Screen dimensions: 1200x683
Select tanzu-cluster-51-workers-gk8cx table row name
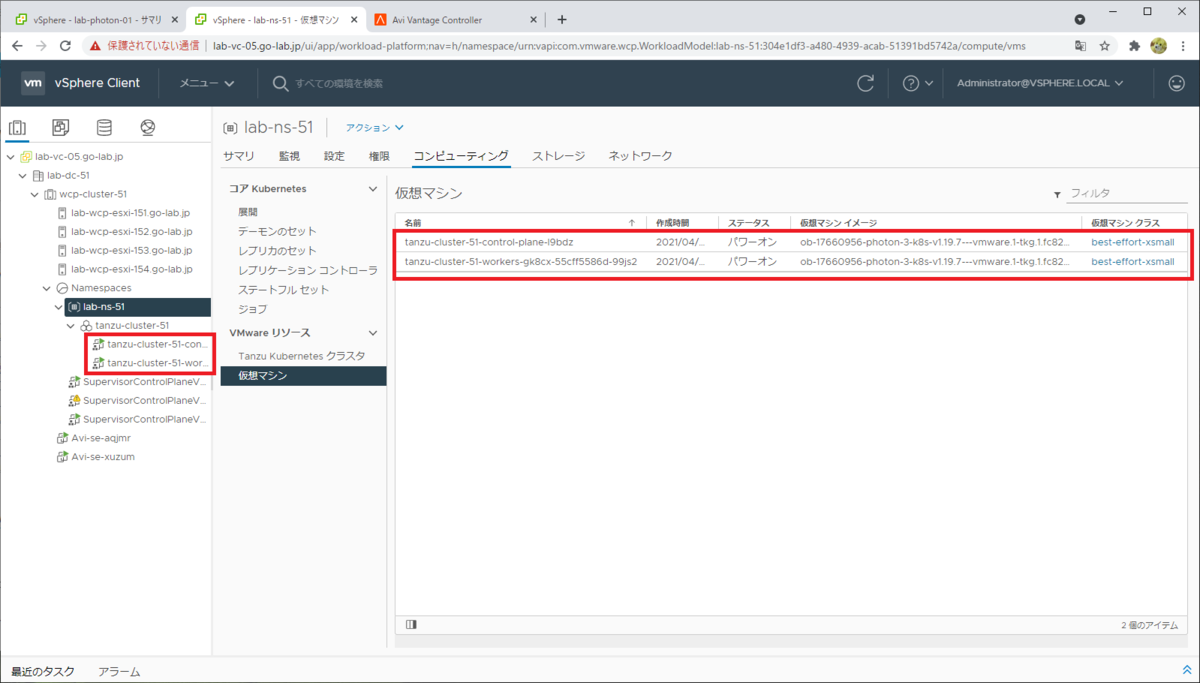(521, 261)
